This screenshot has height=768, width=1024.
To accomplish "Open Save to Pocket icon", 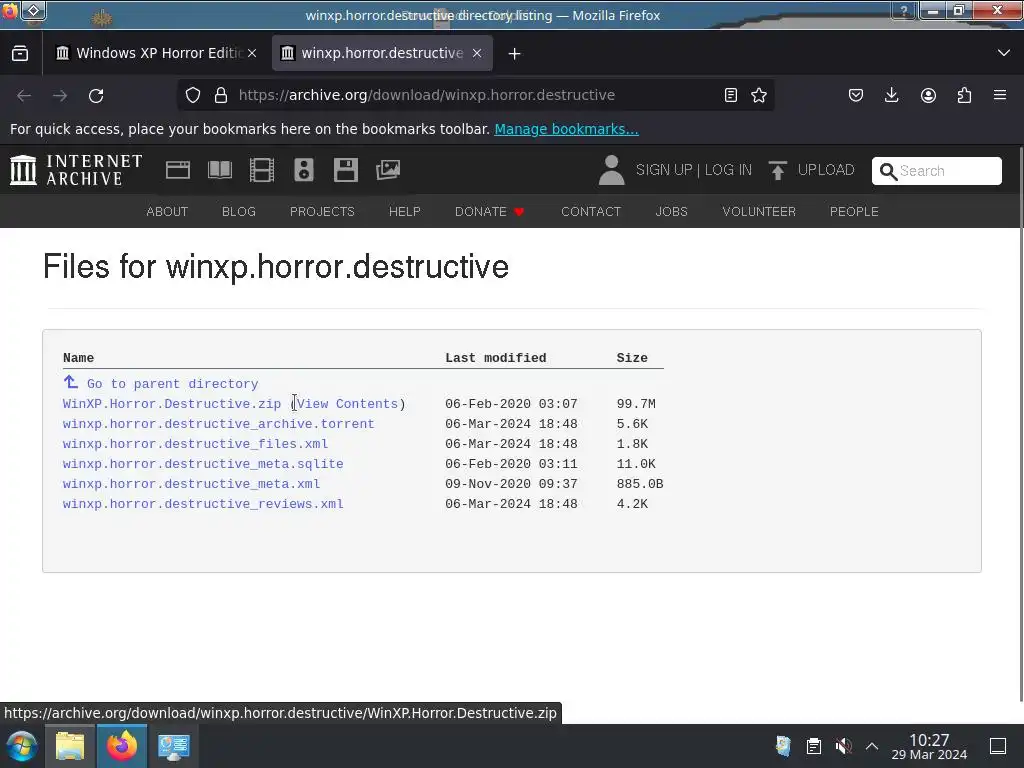I will point(856,95).
